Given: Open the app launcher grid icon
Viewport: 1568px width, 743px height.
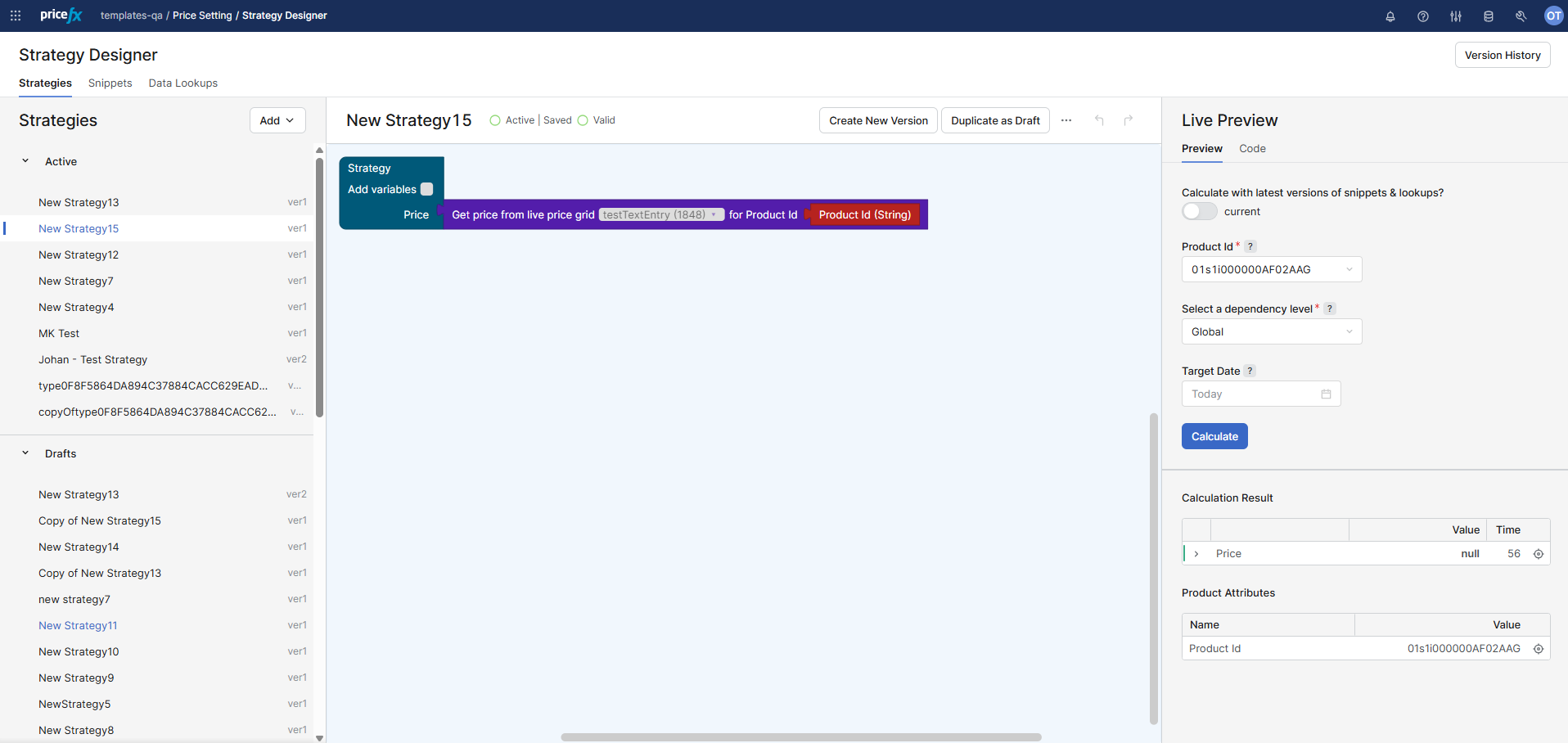Looking at the screenshot, I should click(16, 16).
